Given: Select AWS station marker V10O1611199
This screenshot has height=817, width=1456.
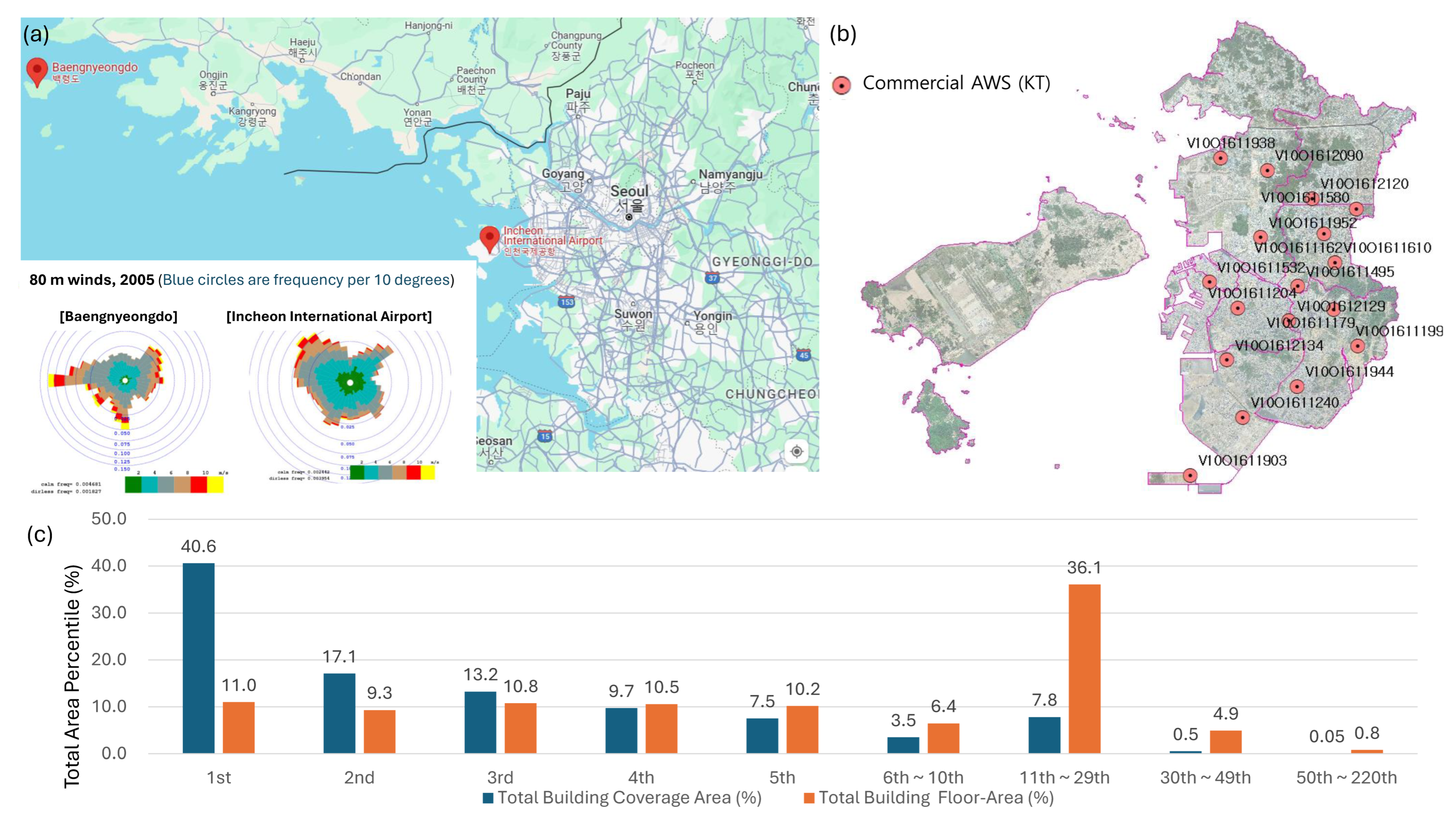Looking at the screenshot, I should pos(1358,346).
